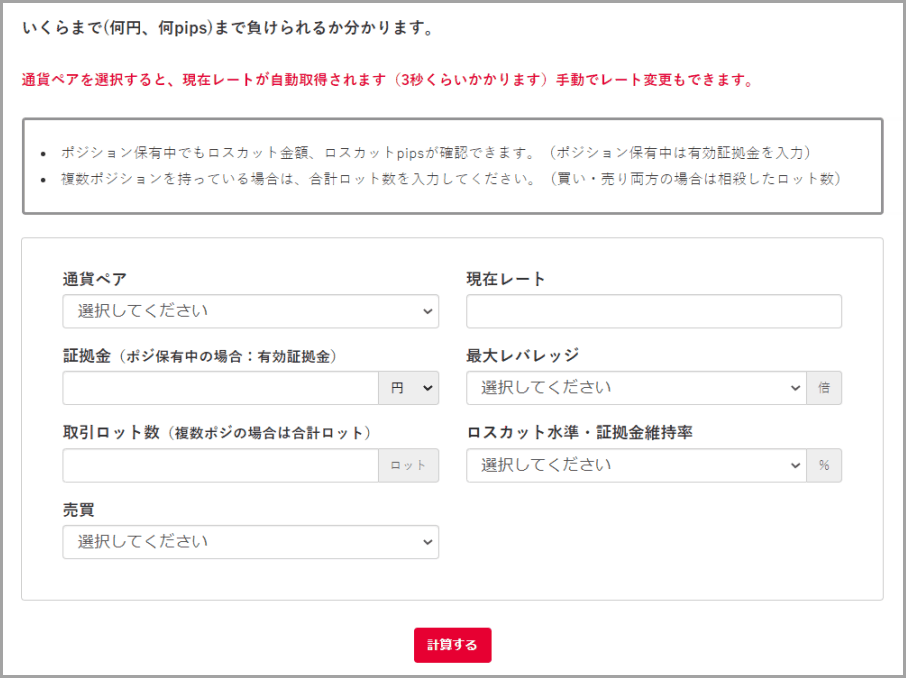Image resolution: width=906 pixels, height=678 pixels.
Task: Click the 売買 field label
Action: pyautogui.click(x=78, y=510)
